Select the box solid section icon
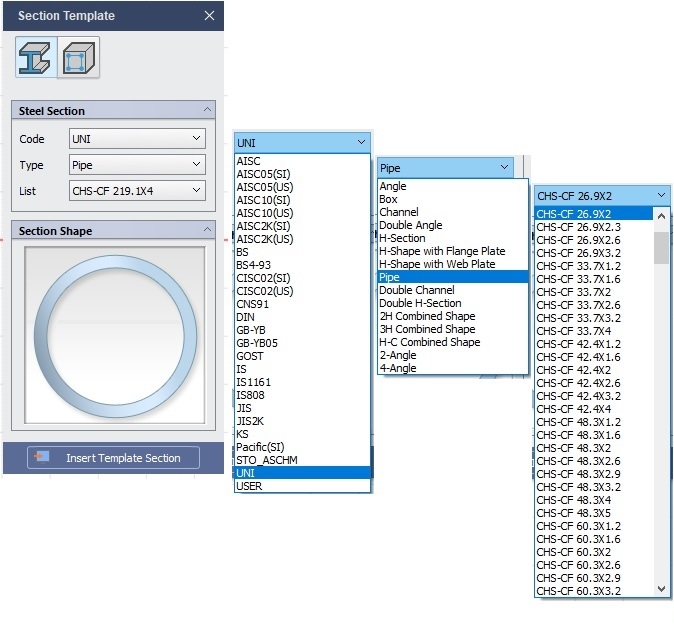 (79, 57)
